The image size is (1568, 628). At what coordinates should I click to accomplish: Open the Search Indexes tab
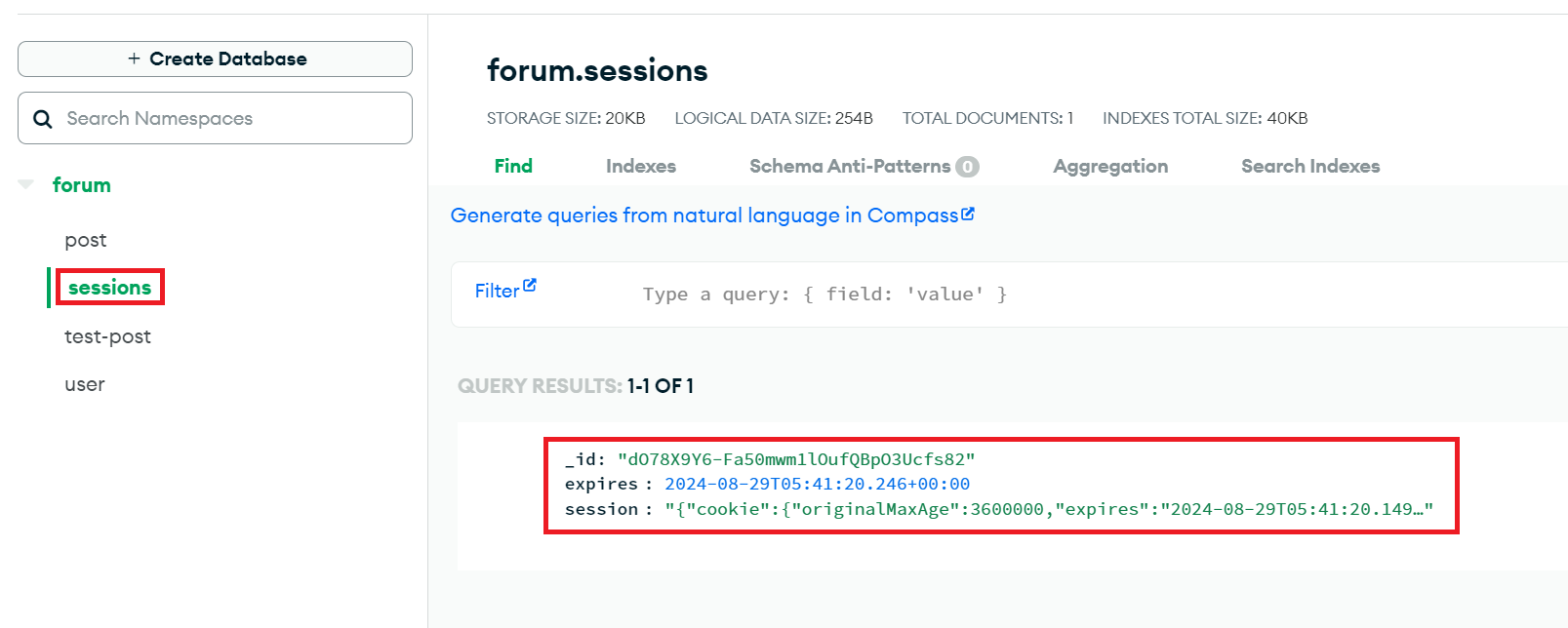(x=1310, y=166)
